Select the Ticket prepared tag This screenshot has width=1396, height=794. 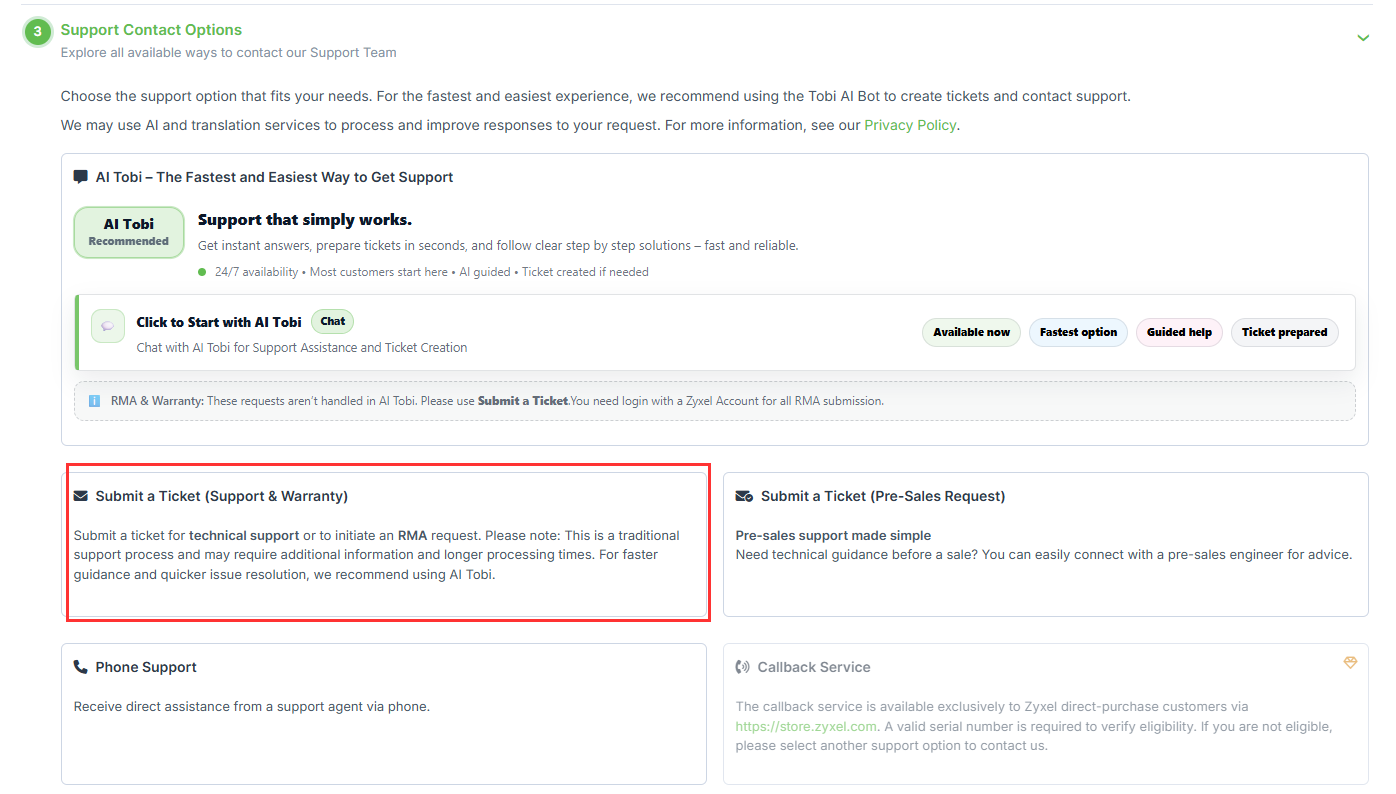1284,332
